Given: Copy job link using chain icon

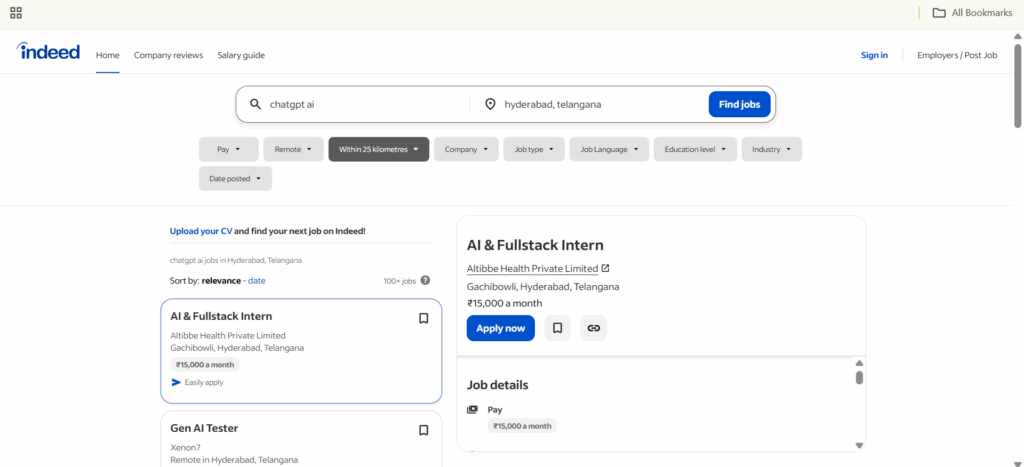Looking at the screenshot, I should point(593,328).
